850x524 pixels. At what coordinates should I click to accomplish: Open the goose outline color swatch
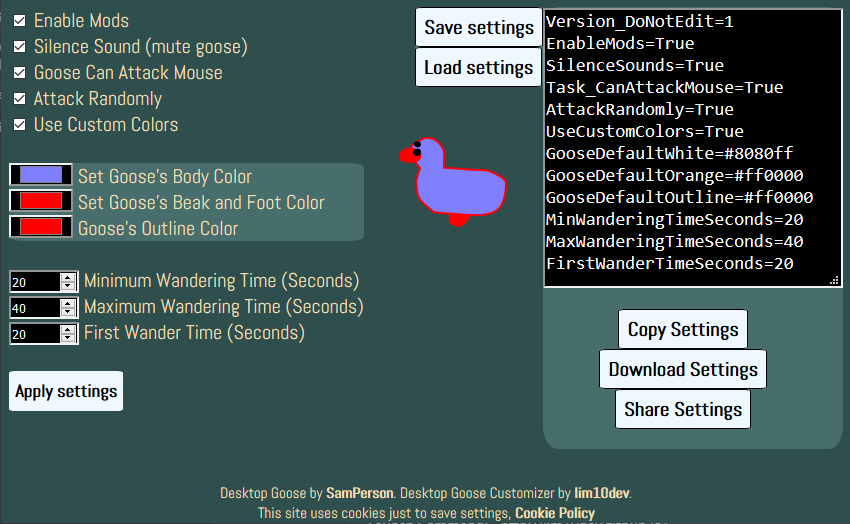(41, 227)
